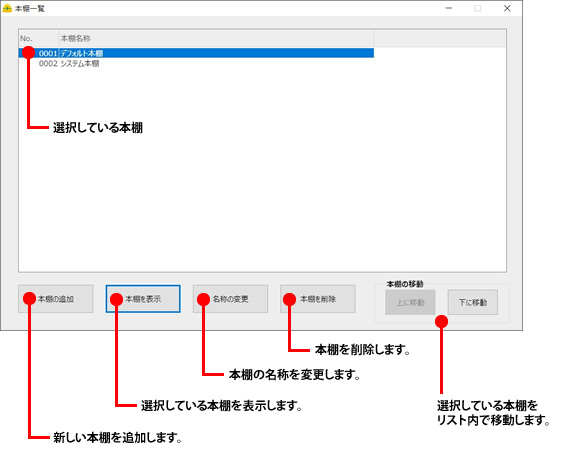Move shelf up with 上に移動
Image resolution: width=578 pixels, height=466 pixels.
[x=410, y=302]
